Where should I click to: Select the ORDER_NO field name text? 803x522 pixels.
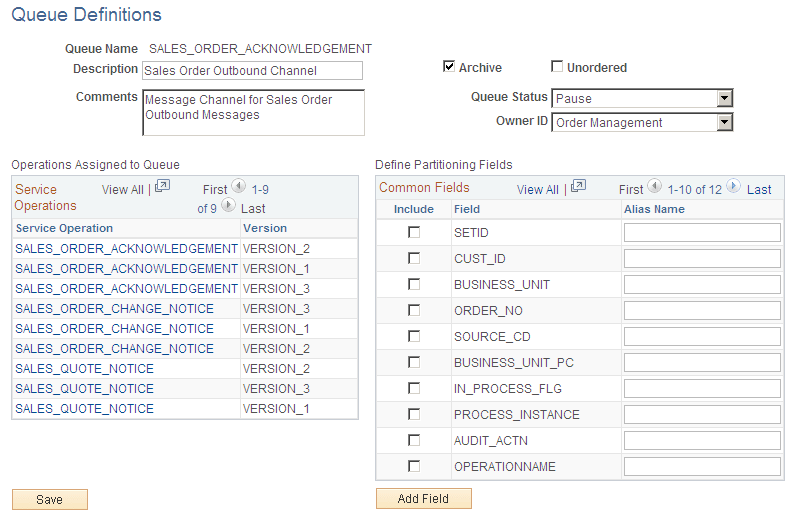click(488, 311)
